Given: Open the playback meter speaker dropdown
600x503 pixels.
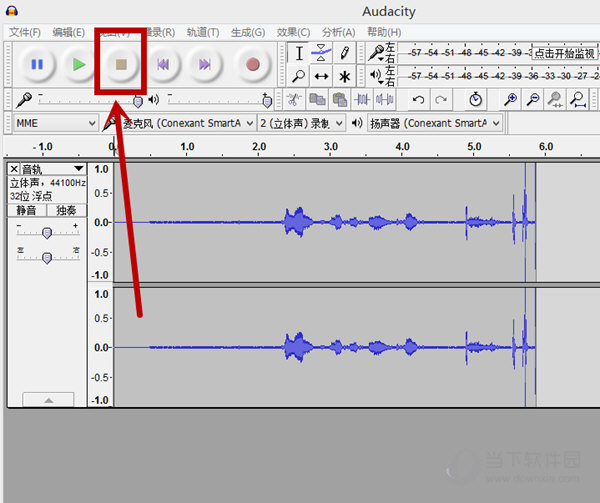Looking at the screenshot, I should 376,76.
